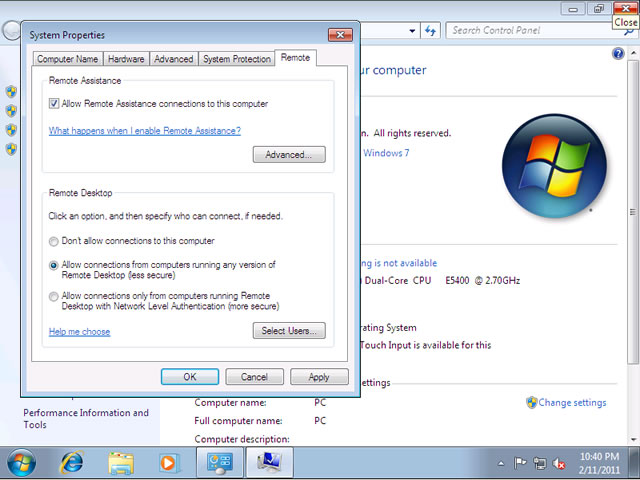The height and width of the screenshot is (480, 640).
Task: Switch to the Advanced tab
Action: pyautogui.click(x=173, y=59)
